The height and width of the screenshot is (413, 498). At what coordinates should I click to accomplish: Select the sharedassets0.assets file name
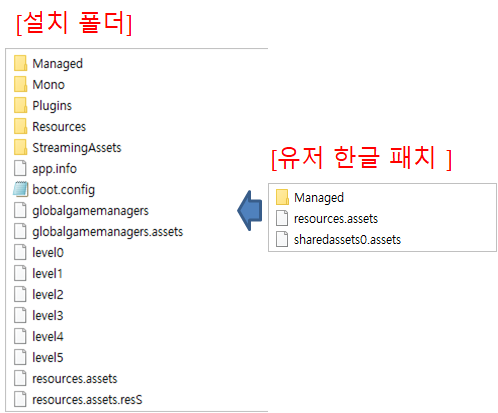tap(347, 240)
